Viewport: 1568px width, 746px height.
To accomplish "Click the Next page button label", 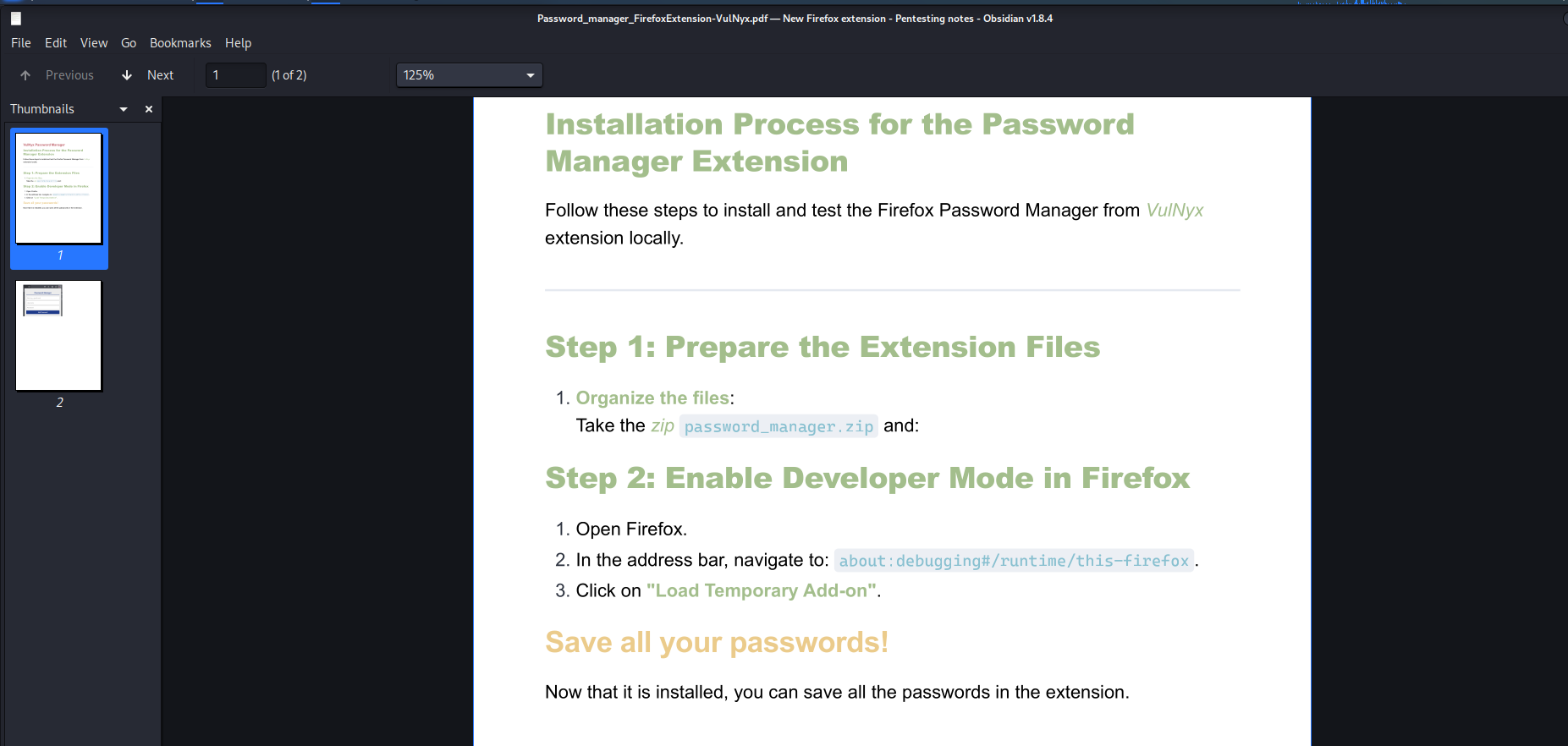I will (160, 75).
